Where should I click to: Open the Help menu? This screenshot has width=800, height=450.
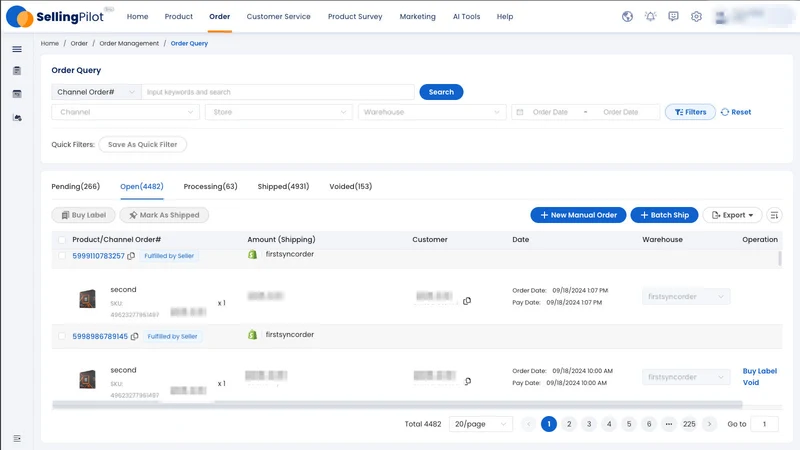[505, 16]
